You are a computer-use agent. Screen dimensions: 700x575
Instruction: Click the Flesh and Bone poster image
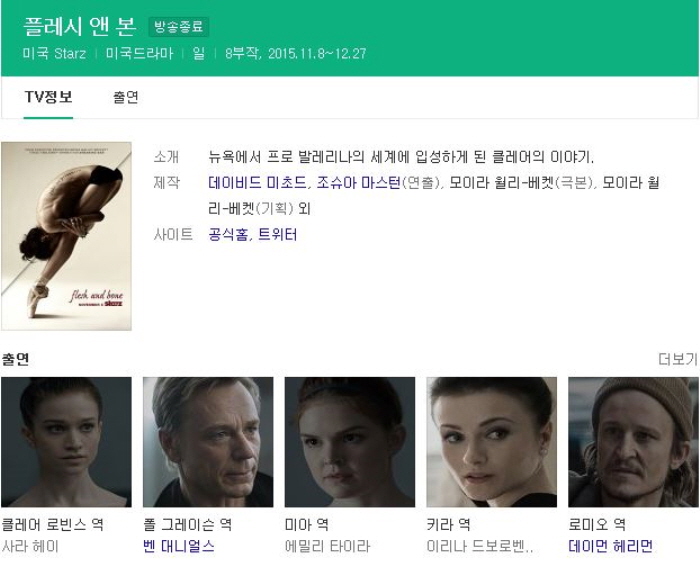(67, 236)
